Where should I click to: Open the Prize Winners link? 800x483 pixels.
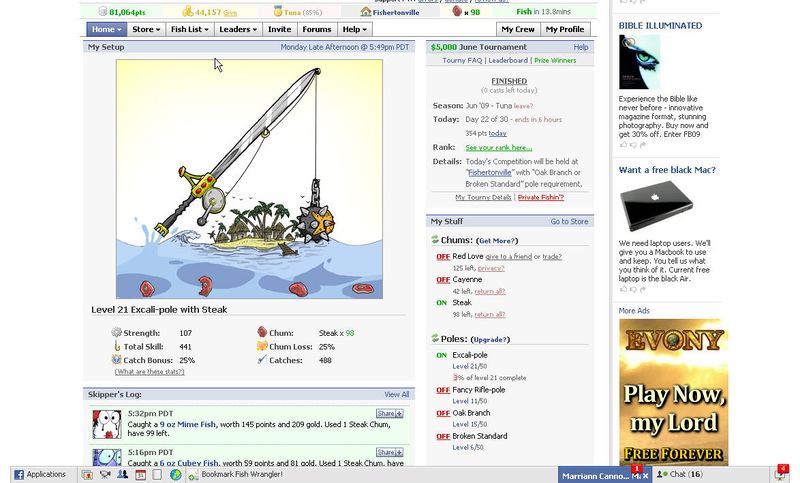tap(555, 60)
